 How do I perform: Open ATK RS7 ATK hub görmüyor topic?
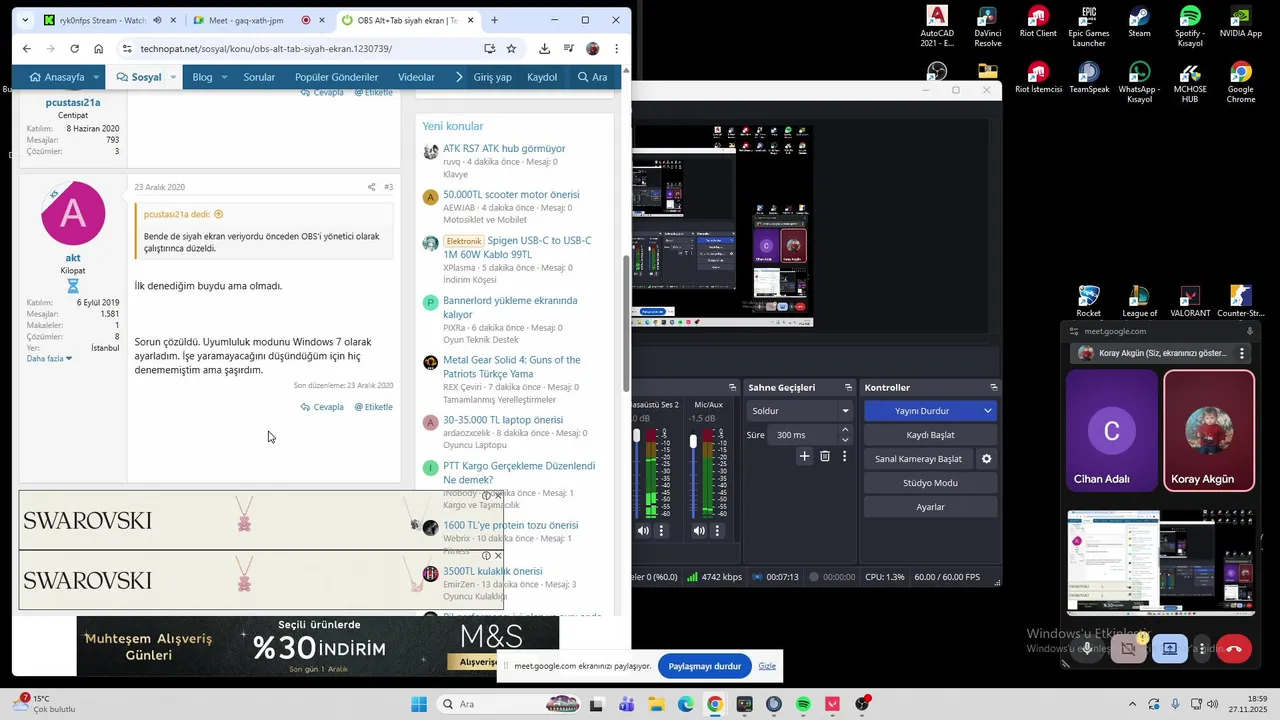coord(504,148)
